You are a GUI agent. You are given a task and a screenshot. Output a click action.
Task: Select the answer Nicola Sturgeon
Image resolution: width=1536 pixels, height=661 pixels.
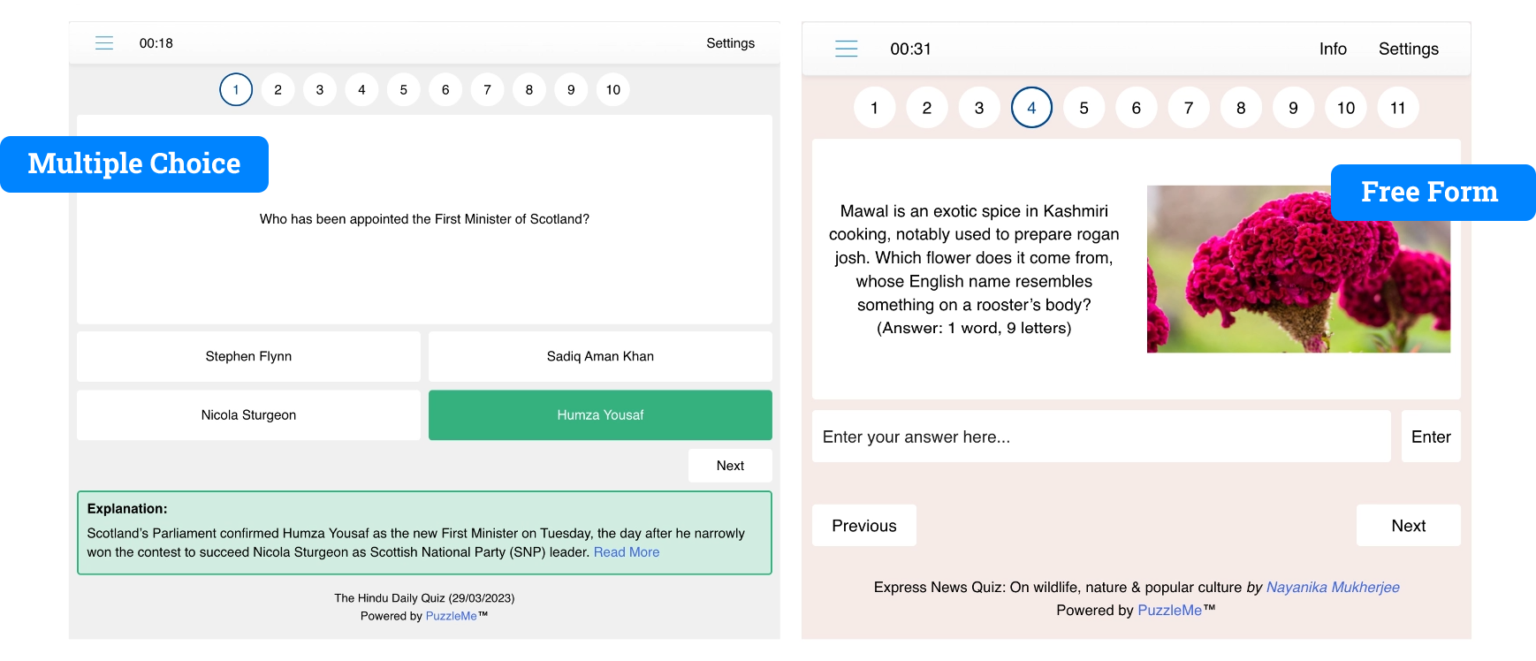[248, 415]
